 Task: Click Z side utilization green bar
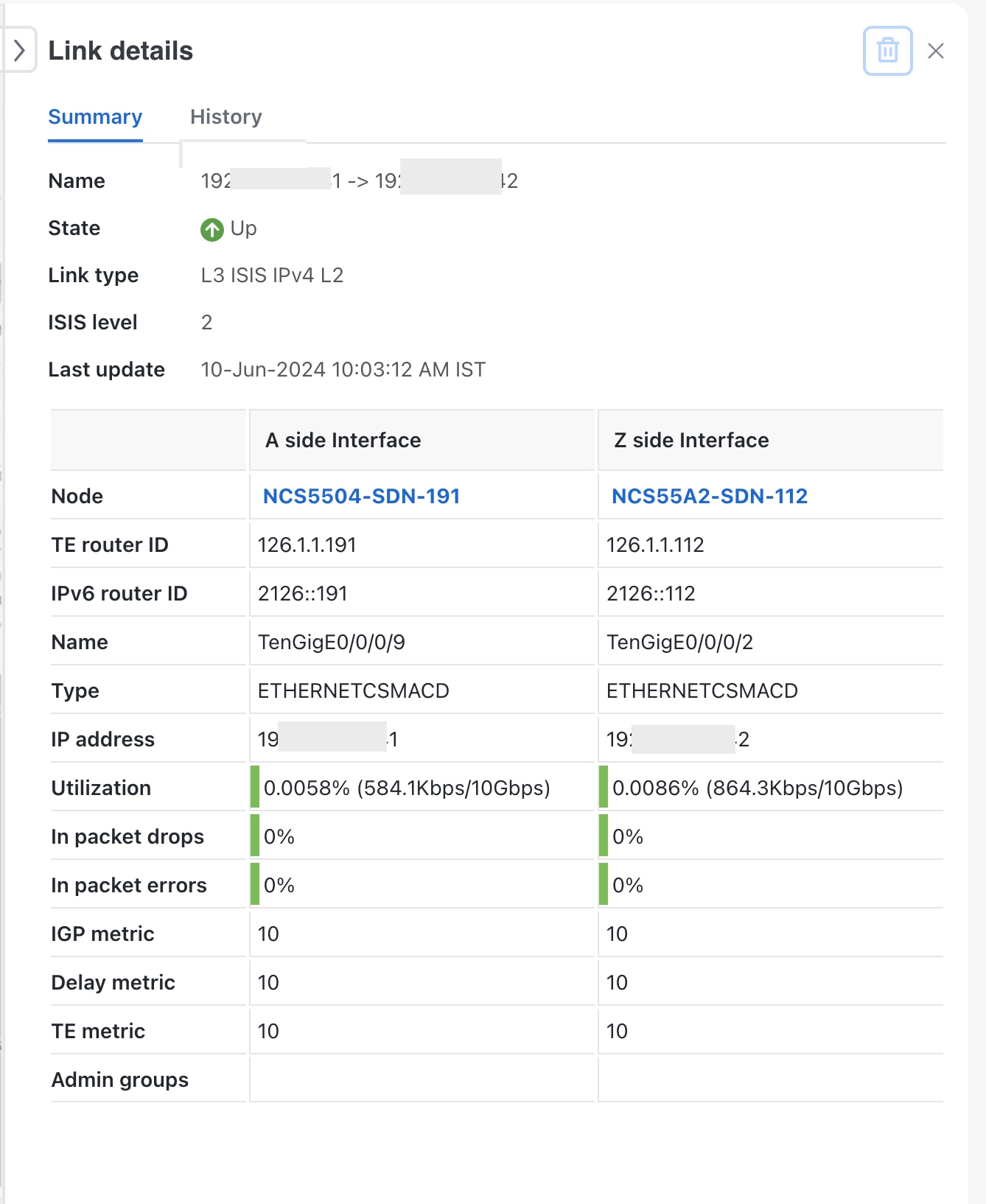(x=604, y=787)
